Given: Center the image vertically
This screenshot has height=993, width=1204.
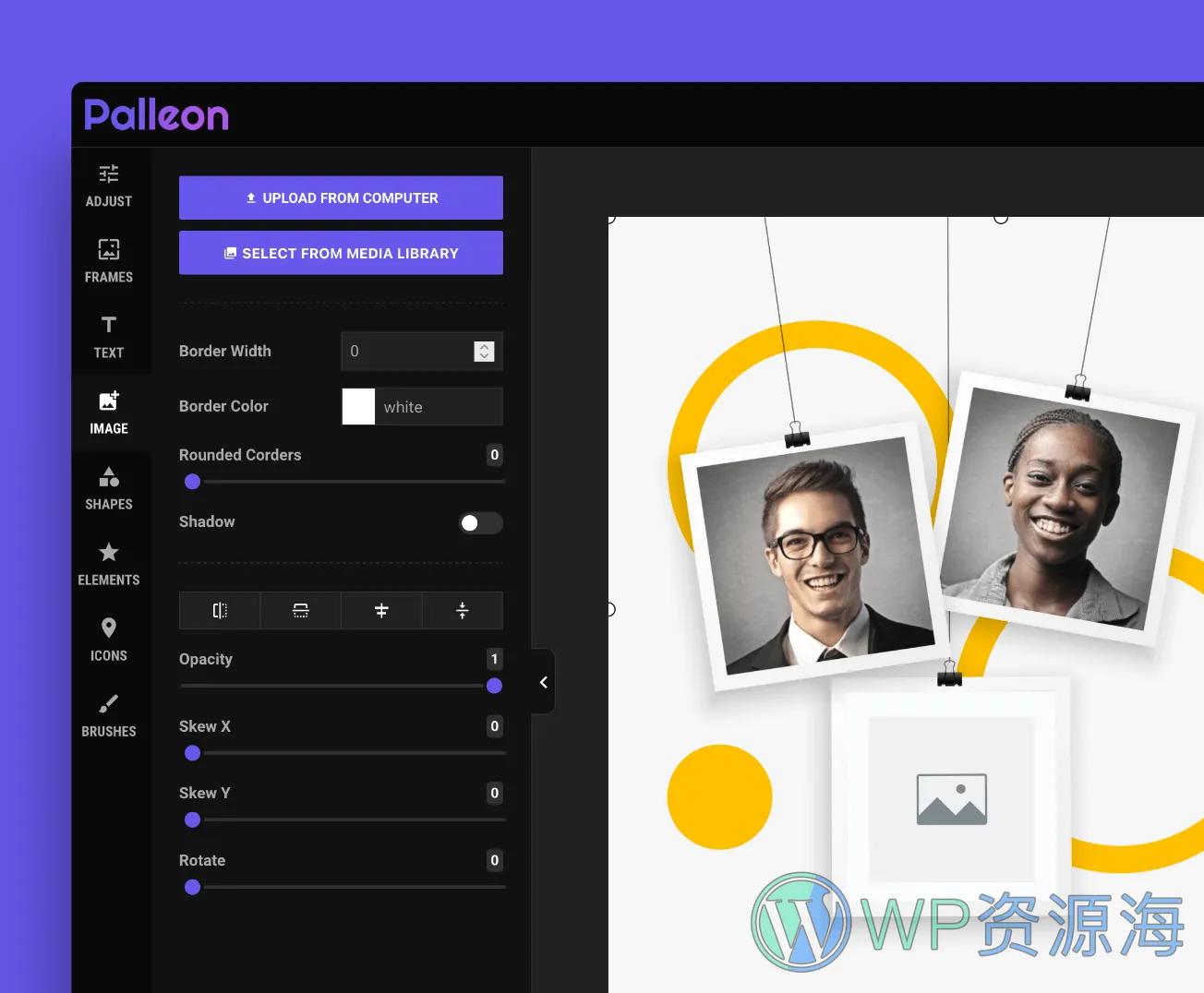Looking at the screenshot, I should 463,610.
